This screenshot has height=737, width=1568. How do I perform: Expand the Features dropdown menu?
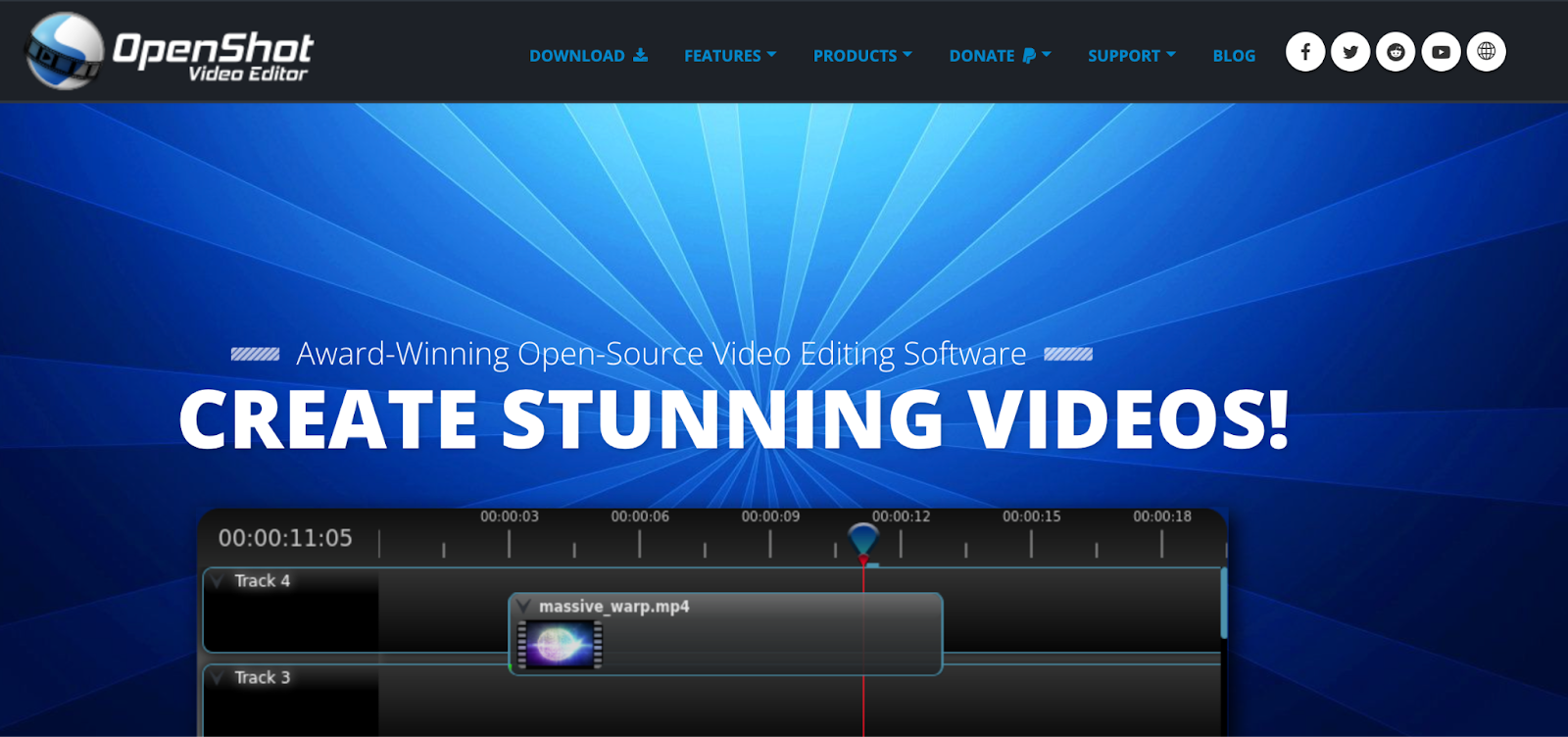pos(730,56)
